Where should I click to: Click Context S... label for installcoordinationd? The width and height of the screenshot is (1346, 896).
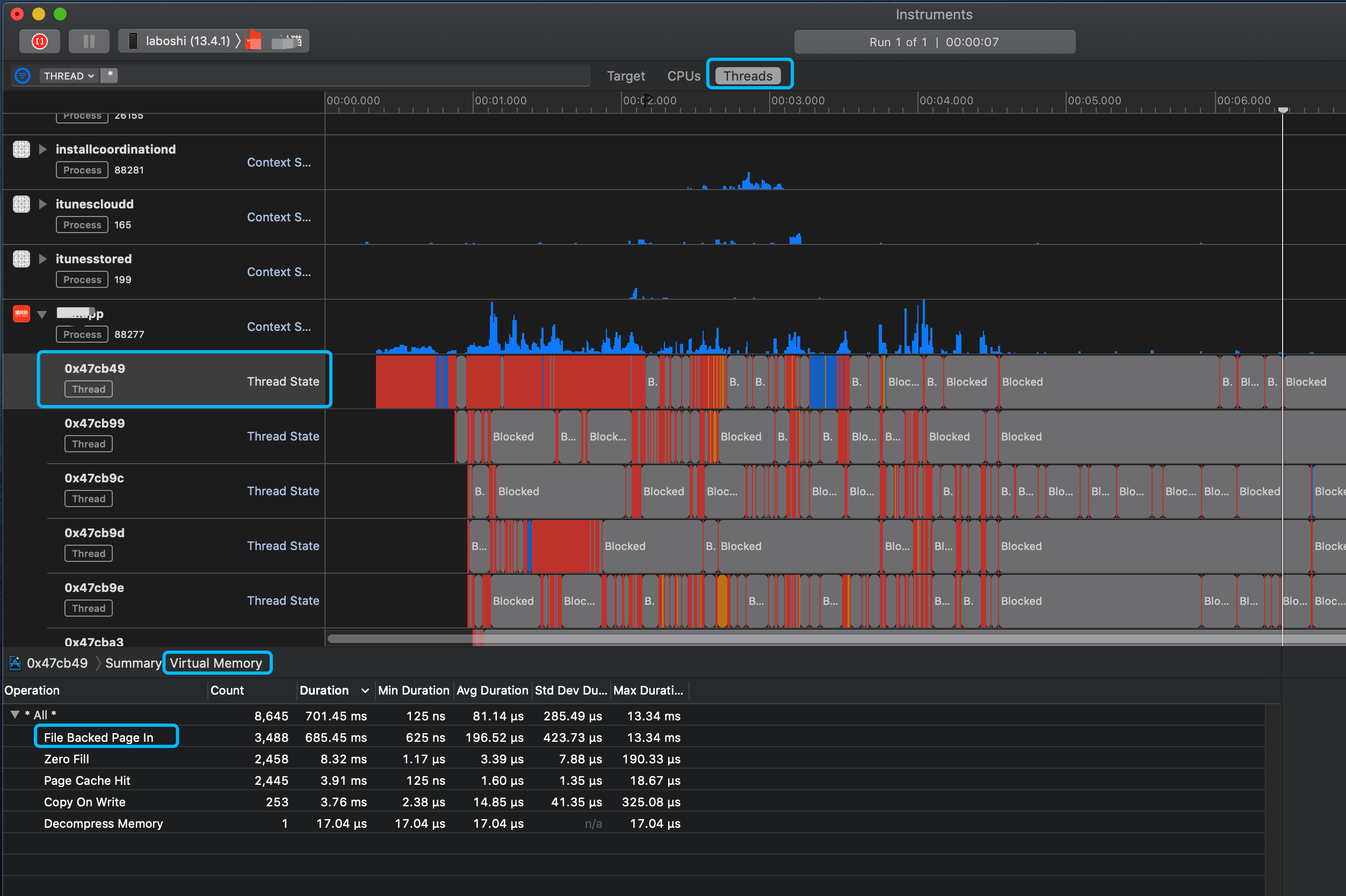click(279, 162)
